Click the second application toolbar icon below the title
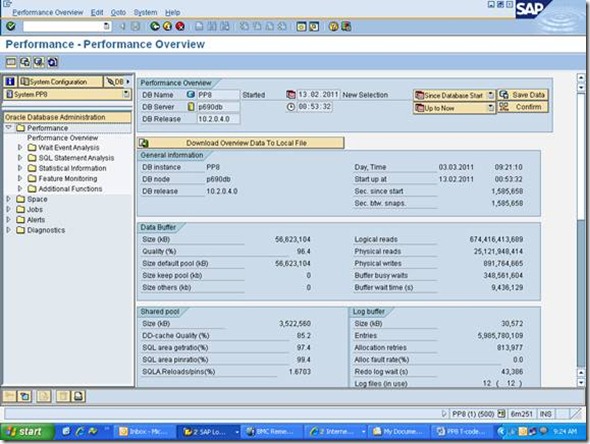The width and height of the screenshot is (590, 444). pos(25,62)
